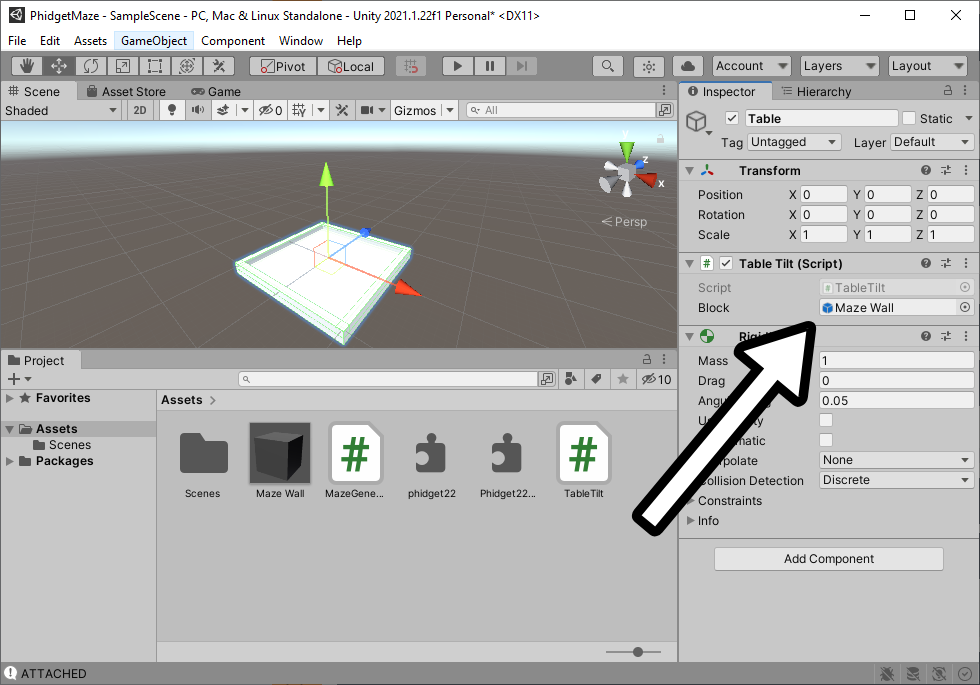Viewport: 980px width, 685px height.
Task: Toggle scene lighting bulb icon
Action: 171,110
